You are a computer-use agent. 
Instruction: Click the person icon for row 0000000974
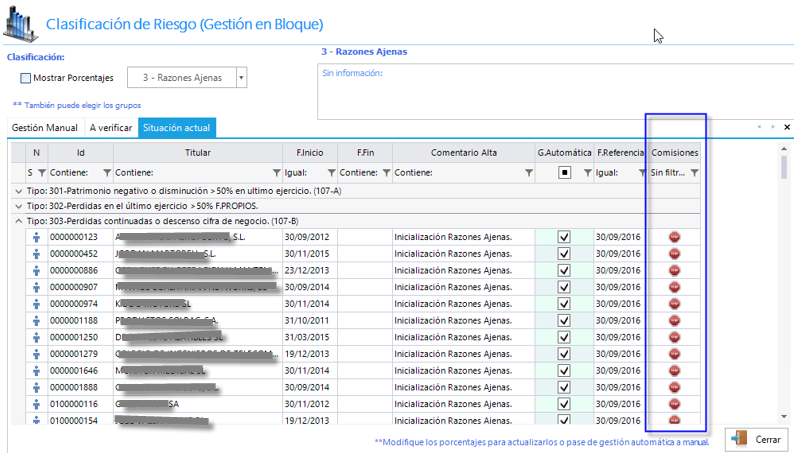coord(36,304)
